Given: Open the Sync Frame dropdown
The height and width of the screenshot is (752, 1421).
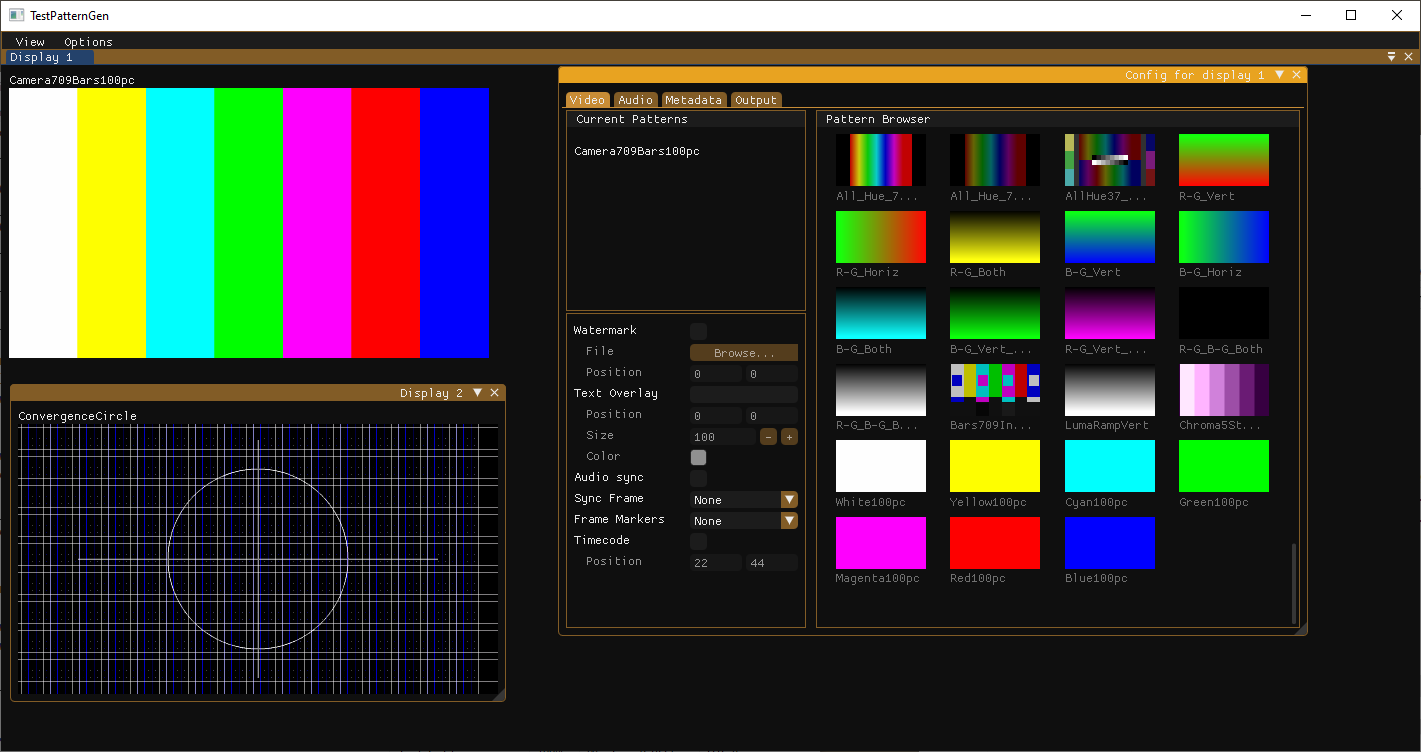Looking at the screenshot, I should pyautogui.click(x=744, y=499).
